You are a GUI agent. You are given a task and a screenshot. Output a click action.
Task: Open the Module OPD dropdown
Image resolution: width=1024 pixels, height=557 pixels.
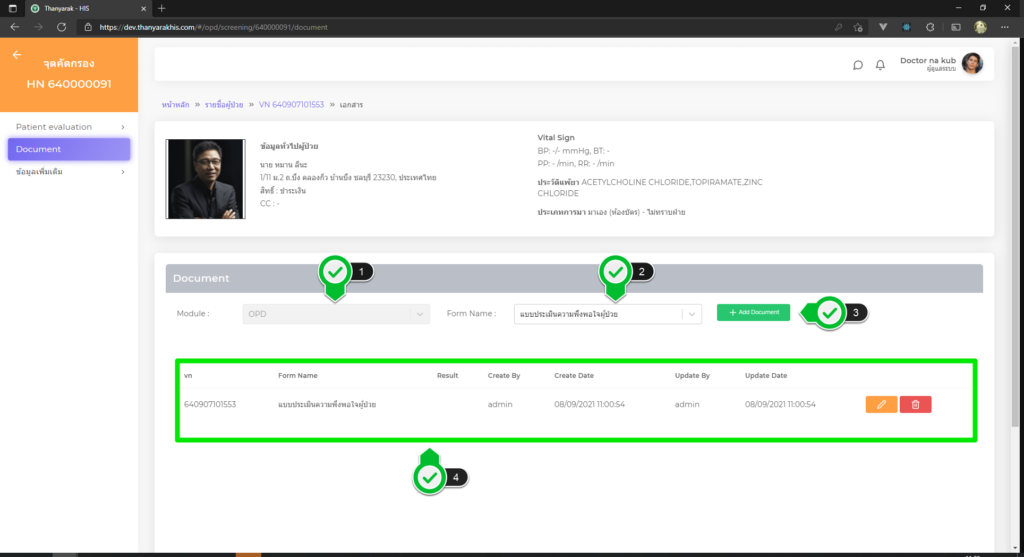pyautogui.click(x=336, y=314)
